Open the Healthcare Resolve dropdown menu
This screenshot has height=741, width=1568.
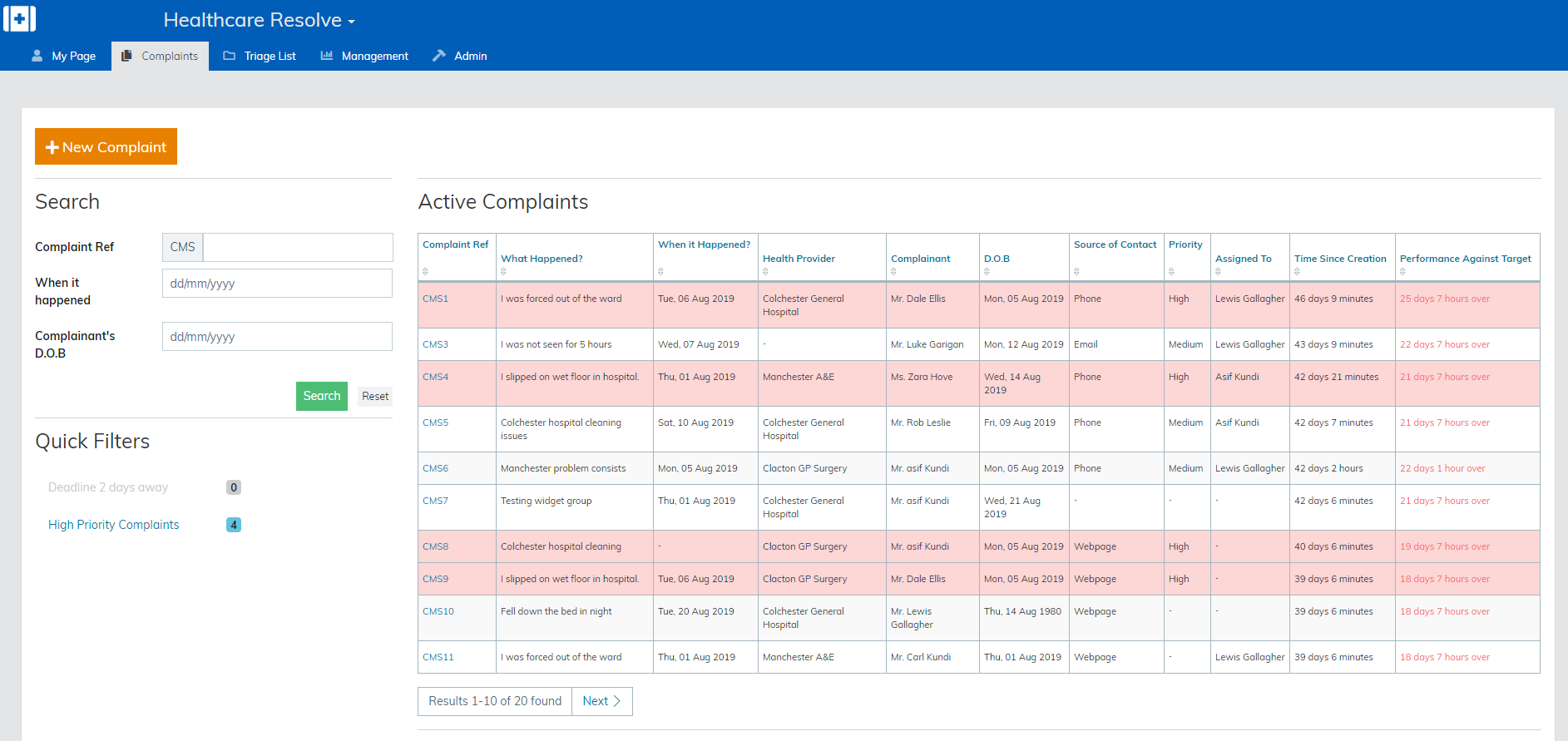(x=259, y=20)
